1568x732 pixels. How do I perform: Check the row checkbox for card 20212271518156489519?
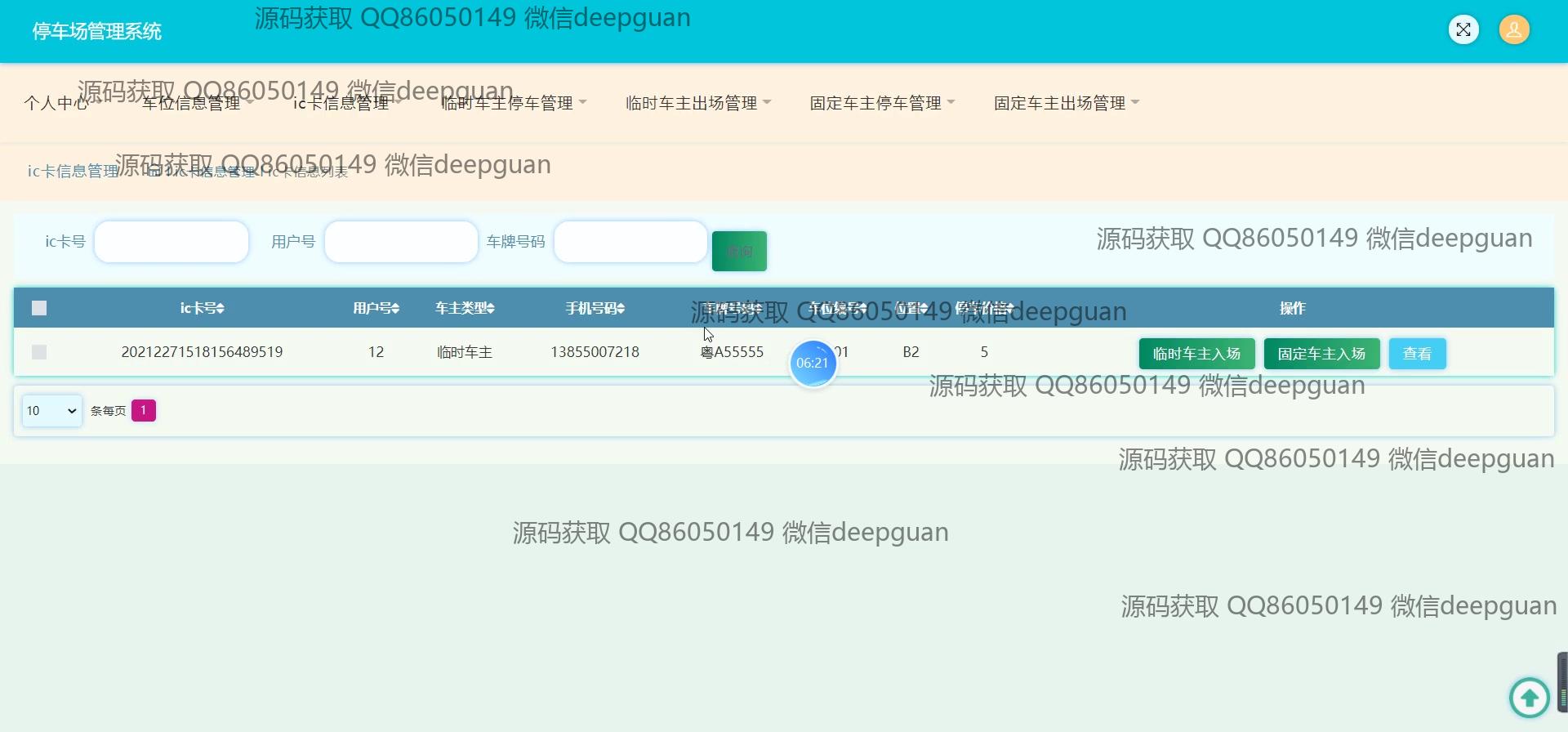[39, 352]
